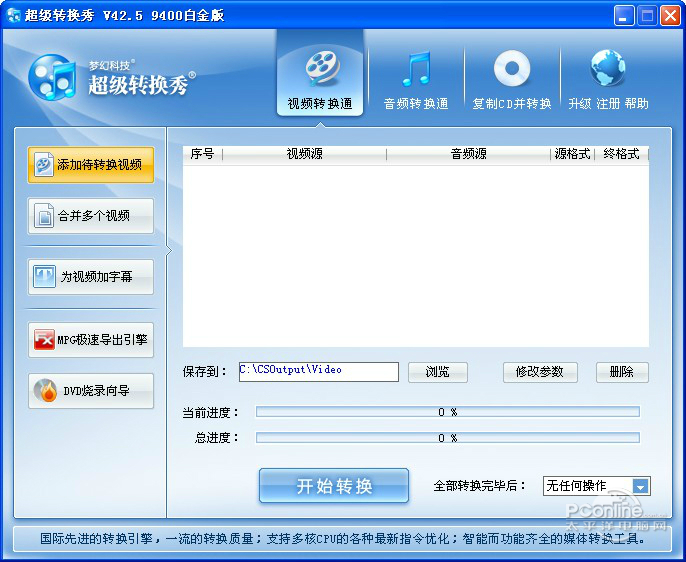This screenshot has width=686, height=562.
Task: Click the 浏览 browse button
Action: pyautogui.click(x=438, y=372)
